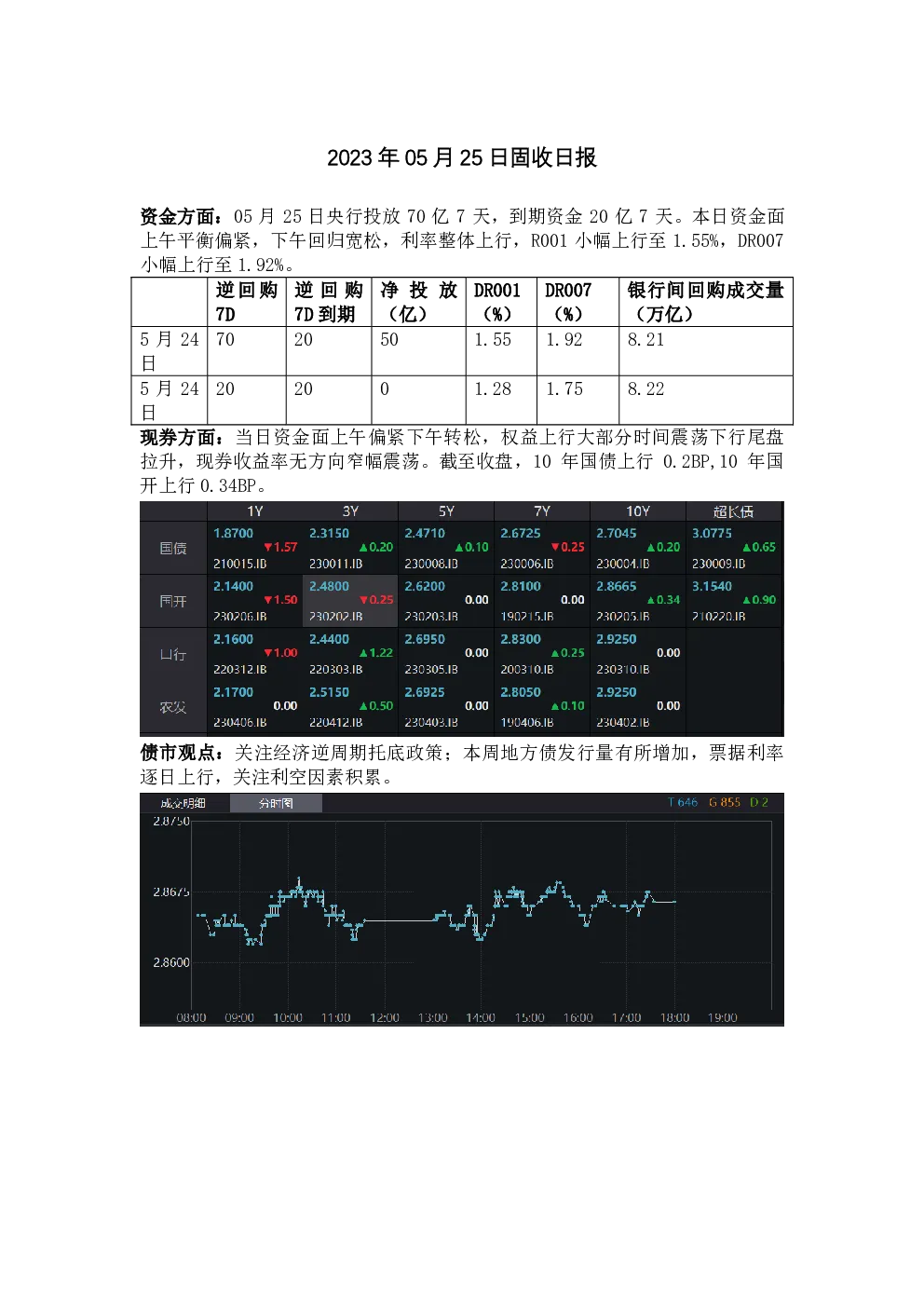Select the 净投放(亿) column header

[419, 302]
